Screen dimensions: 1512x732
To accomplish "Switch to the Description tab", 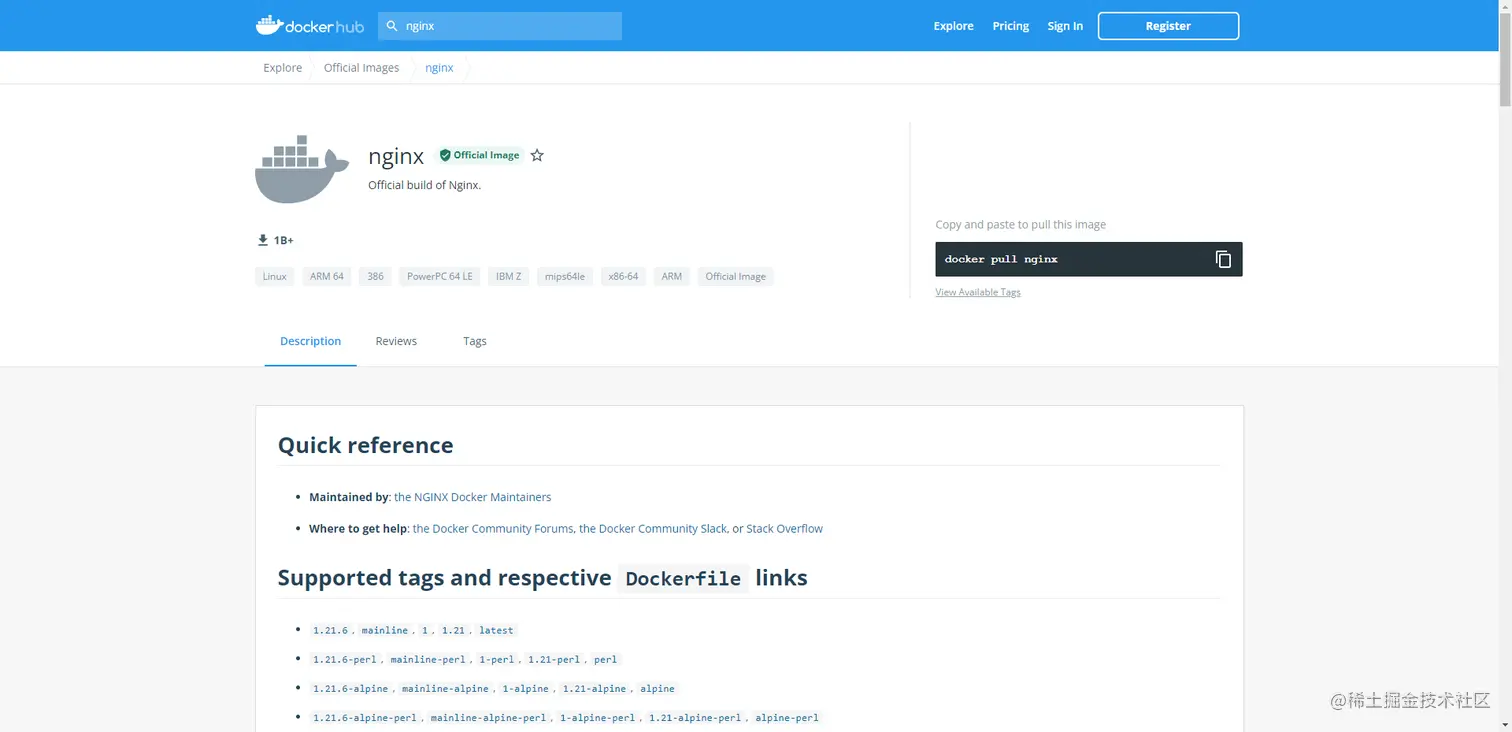I will coord(310,341).
